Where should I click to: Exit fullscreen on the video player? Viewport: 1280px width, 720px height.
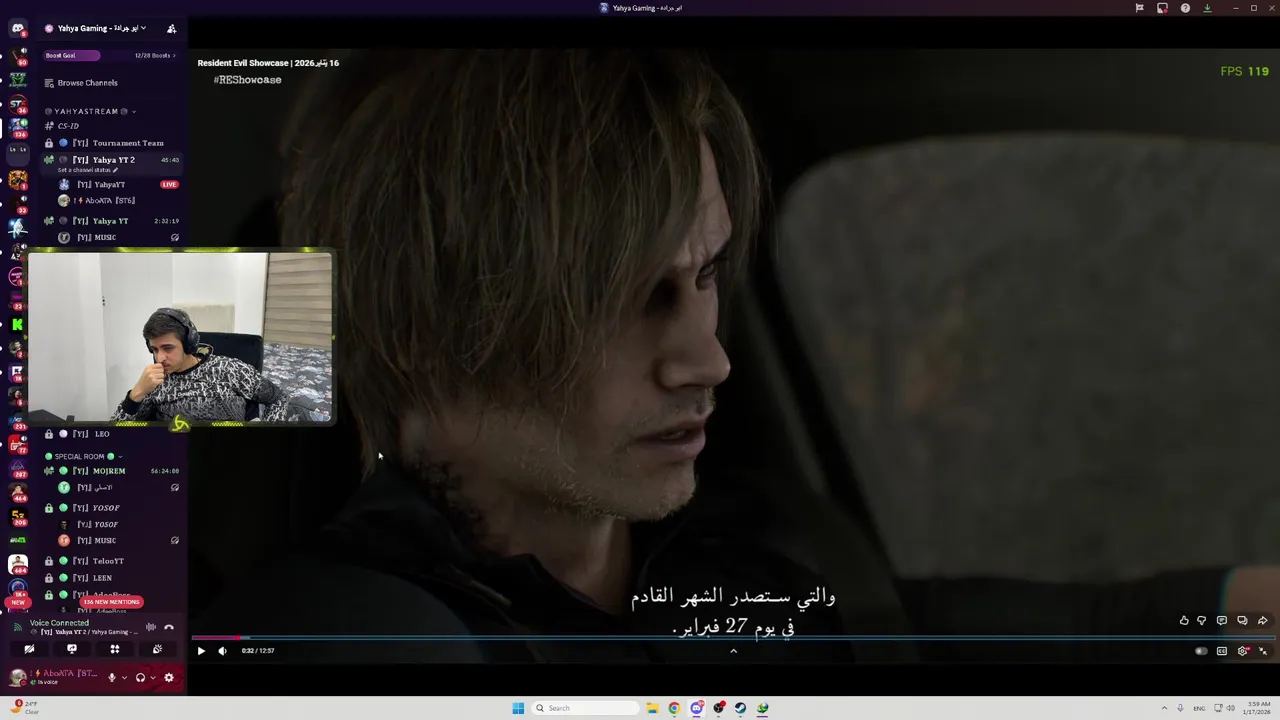point(1263,651)
